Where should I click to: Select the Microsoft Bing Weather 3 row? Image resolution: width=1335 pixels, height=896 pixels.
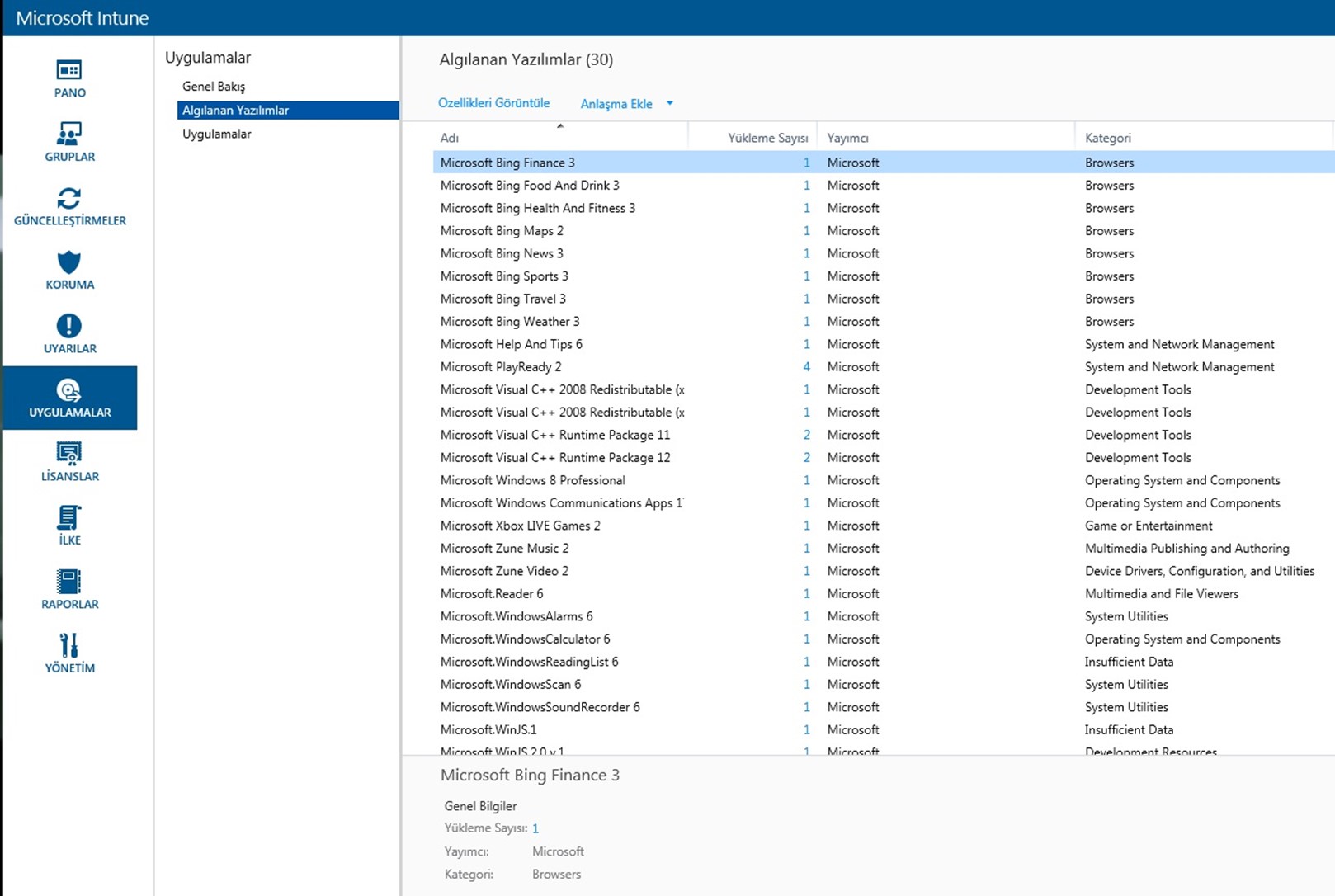(884, 322)
